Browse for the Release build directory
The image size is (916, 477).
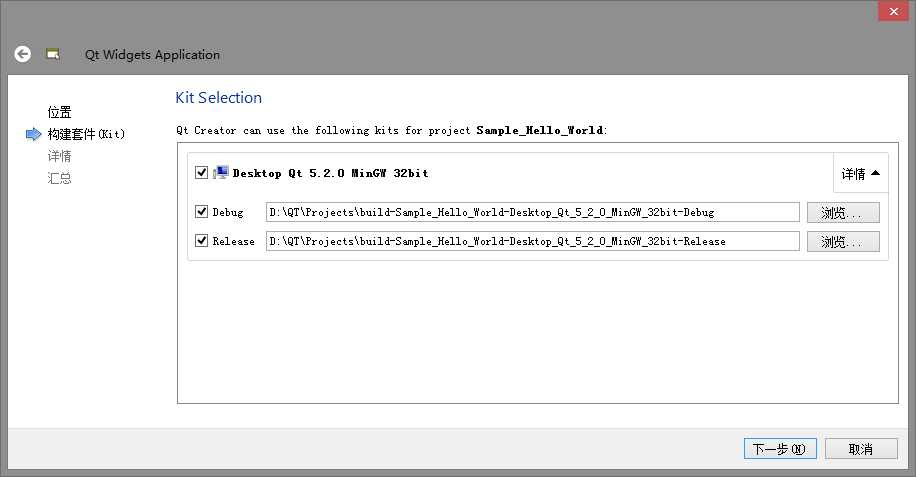pyautogui.click(x=843, y=242)
